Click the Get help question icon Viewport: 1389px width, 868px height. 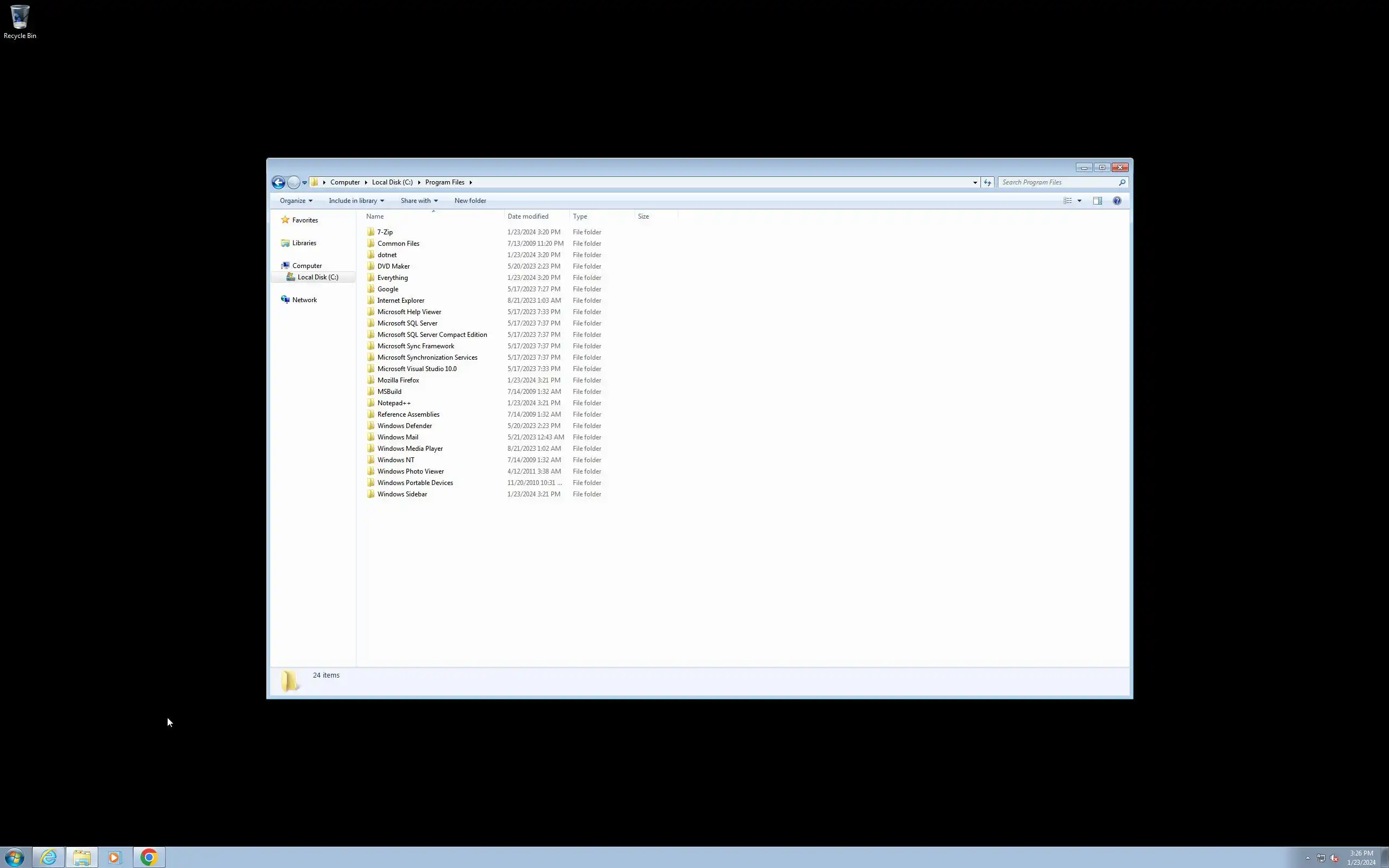[1117, 201]
